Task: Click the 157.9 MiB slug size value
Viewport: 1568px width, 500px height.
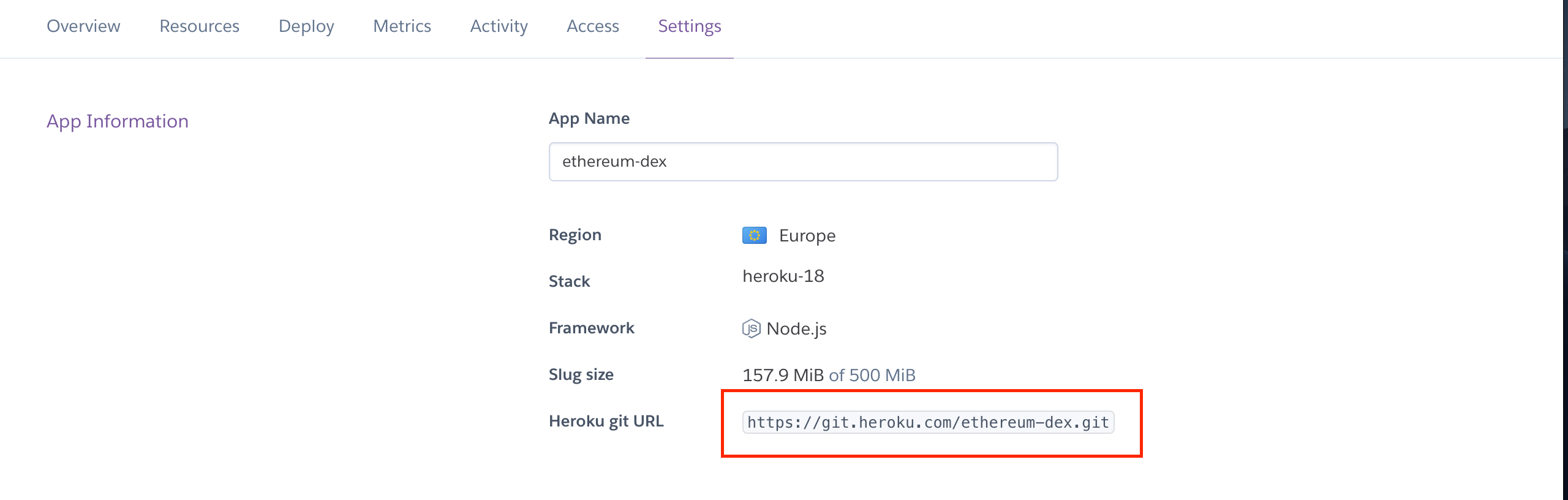Action: pyautogui.click(x=783, y=375)
